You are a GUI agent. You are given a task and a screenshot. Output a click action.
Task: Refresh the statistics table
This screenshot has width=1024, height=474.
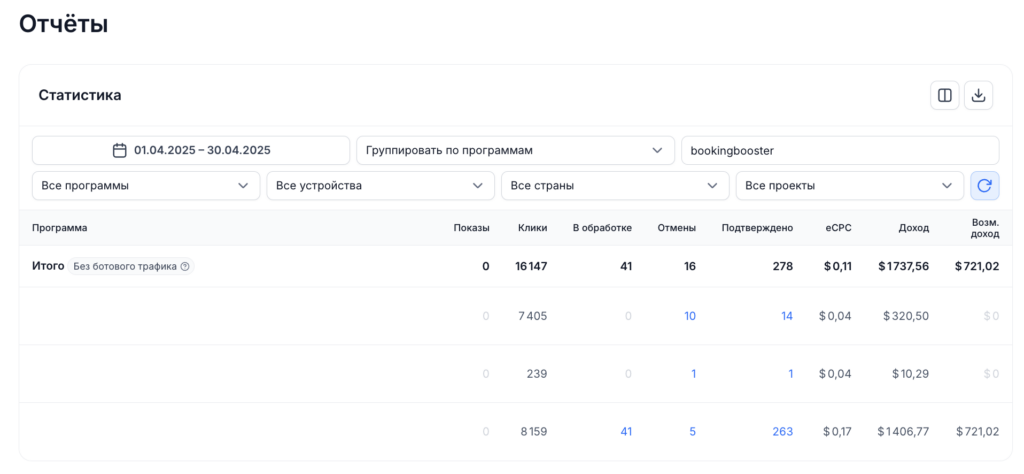click(984, 186)
